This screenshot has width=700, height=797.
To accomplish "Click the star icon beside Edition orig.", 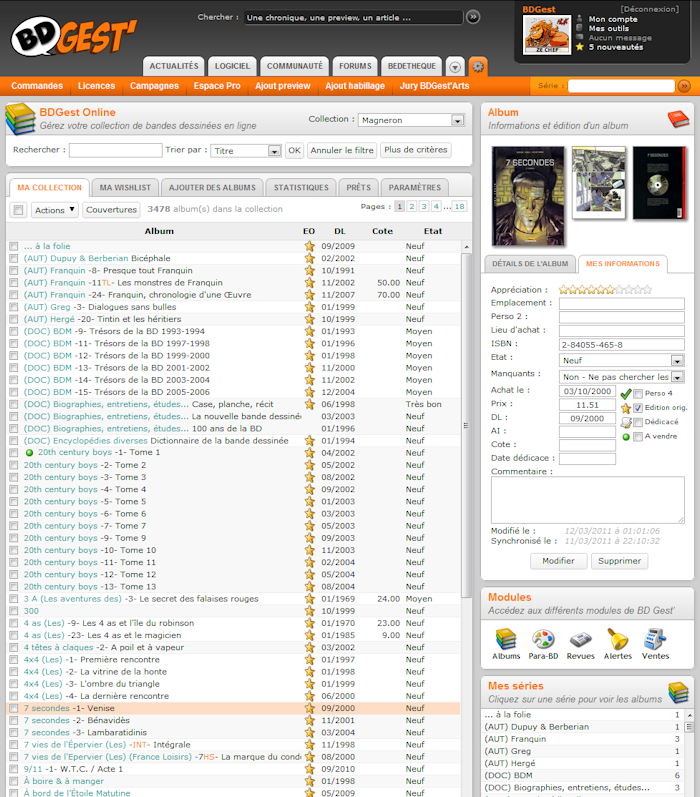I will pos(626,408).
